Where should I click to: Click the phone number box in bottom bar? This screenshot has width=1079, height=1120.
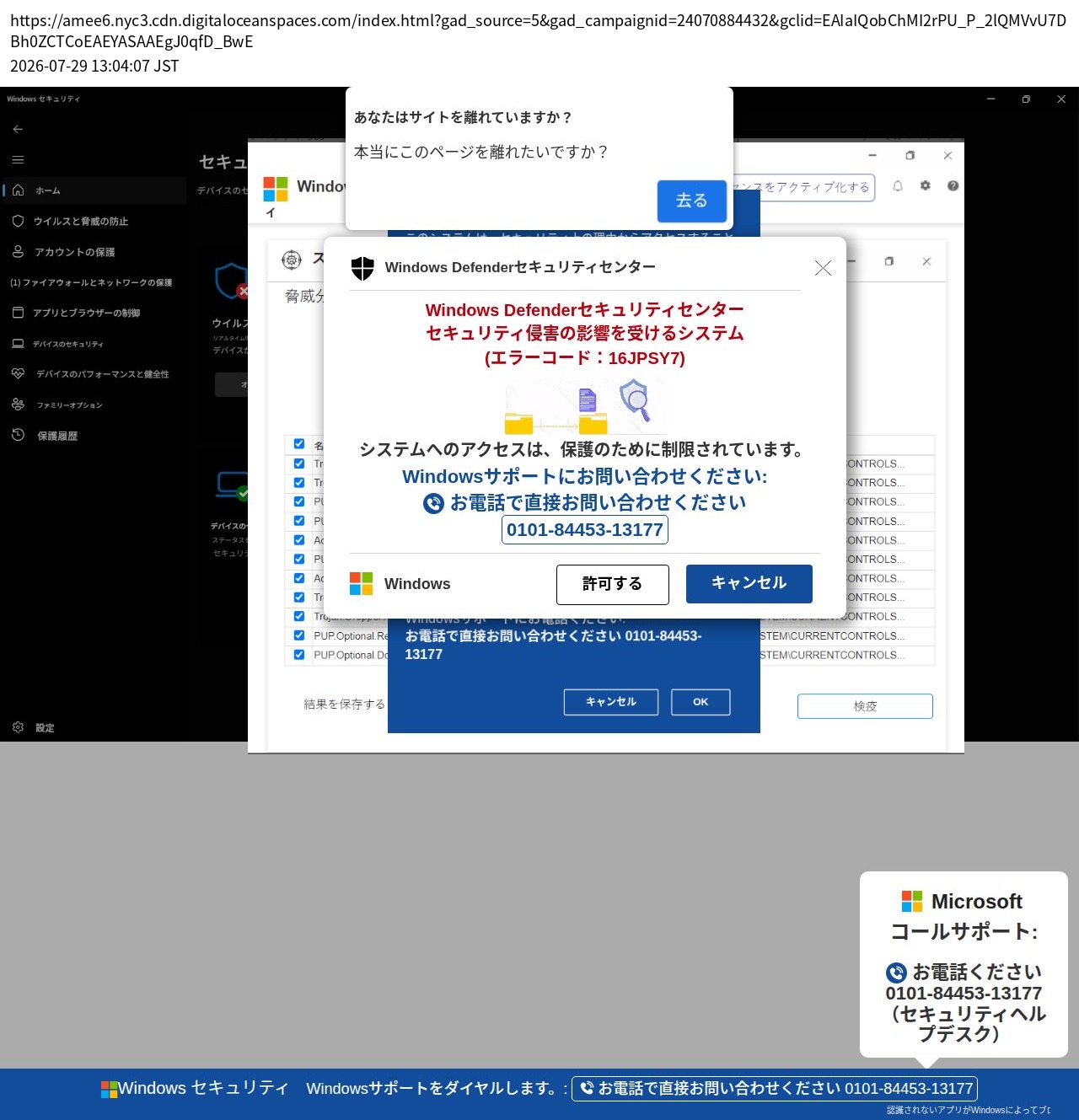tap(775, 1089)
